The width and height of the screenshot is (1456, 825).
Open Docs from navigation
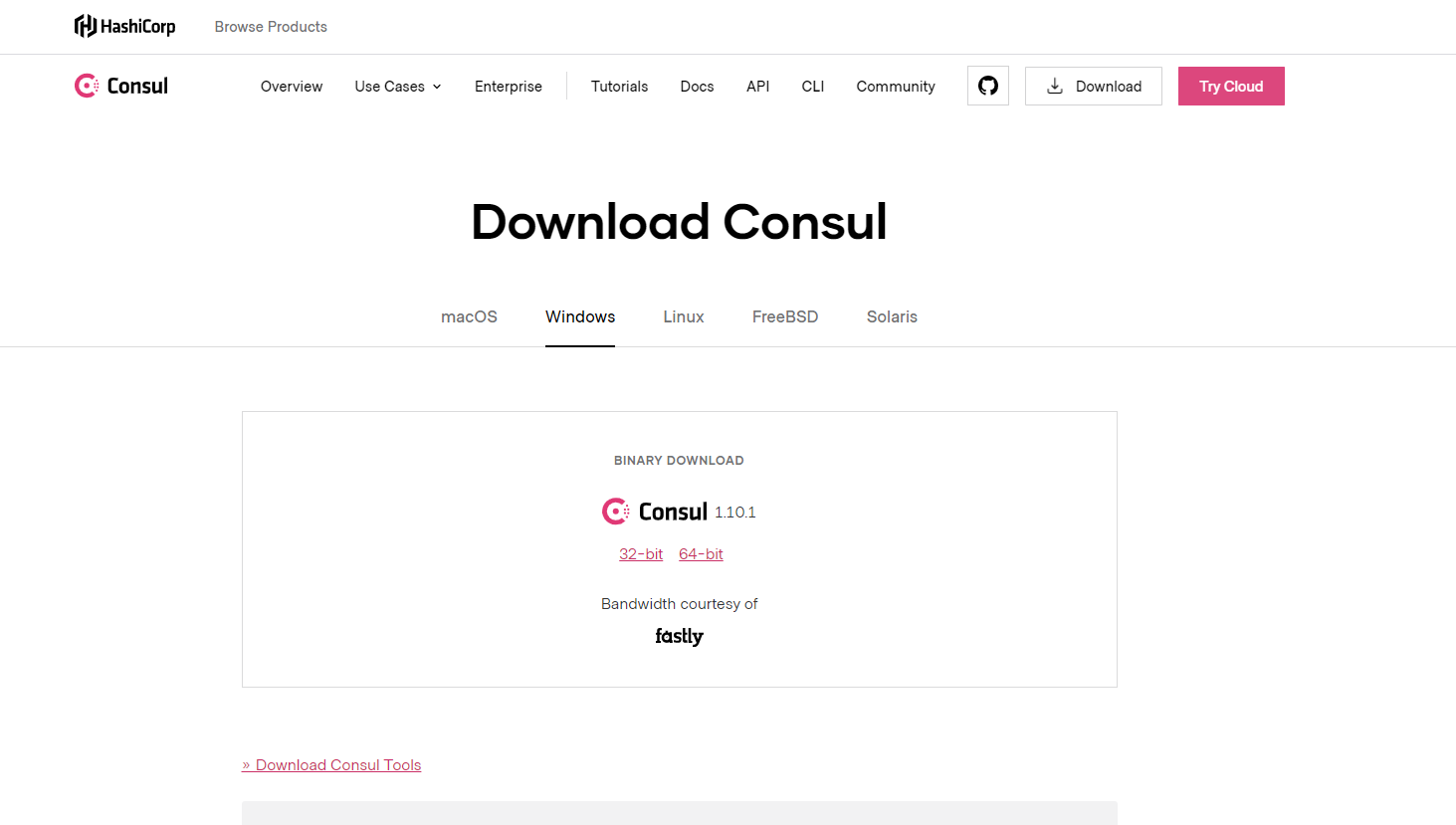tap(697, 87)
